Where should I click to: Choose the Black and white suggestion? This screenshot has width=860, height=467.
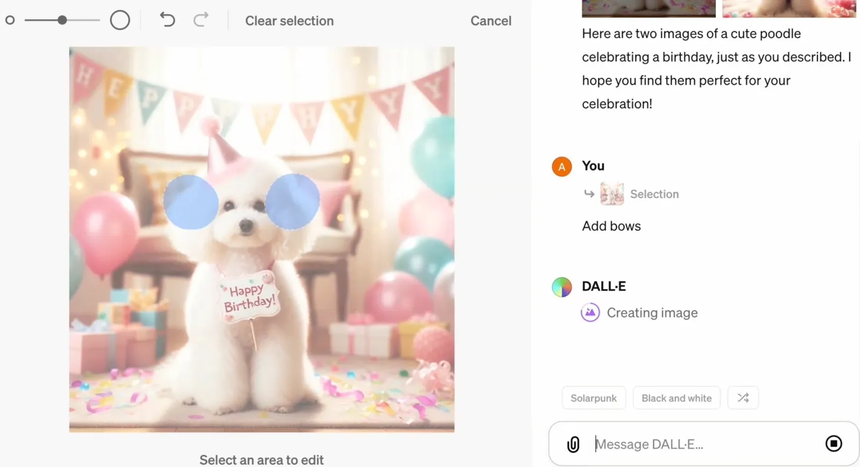pyautogui.click(x=676, y=398)
